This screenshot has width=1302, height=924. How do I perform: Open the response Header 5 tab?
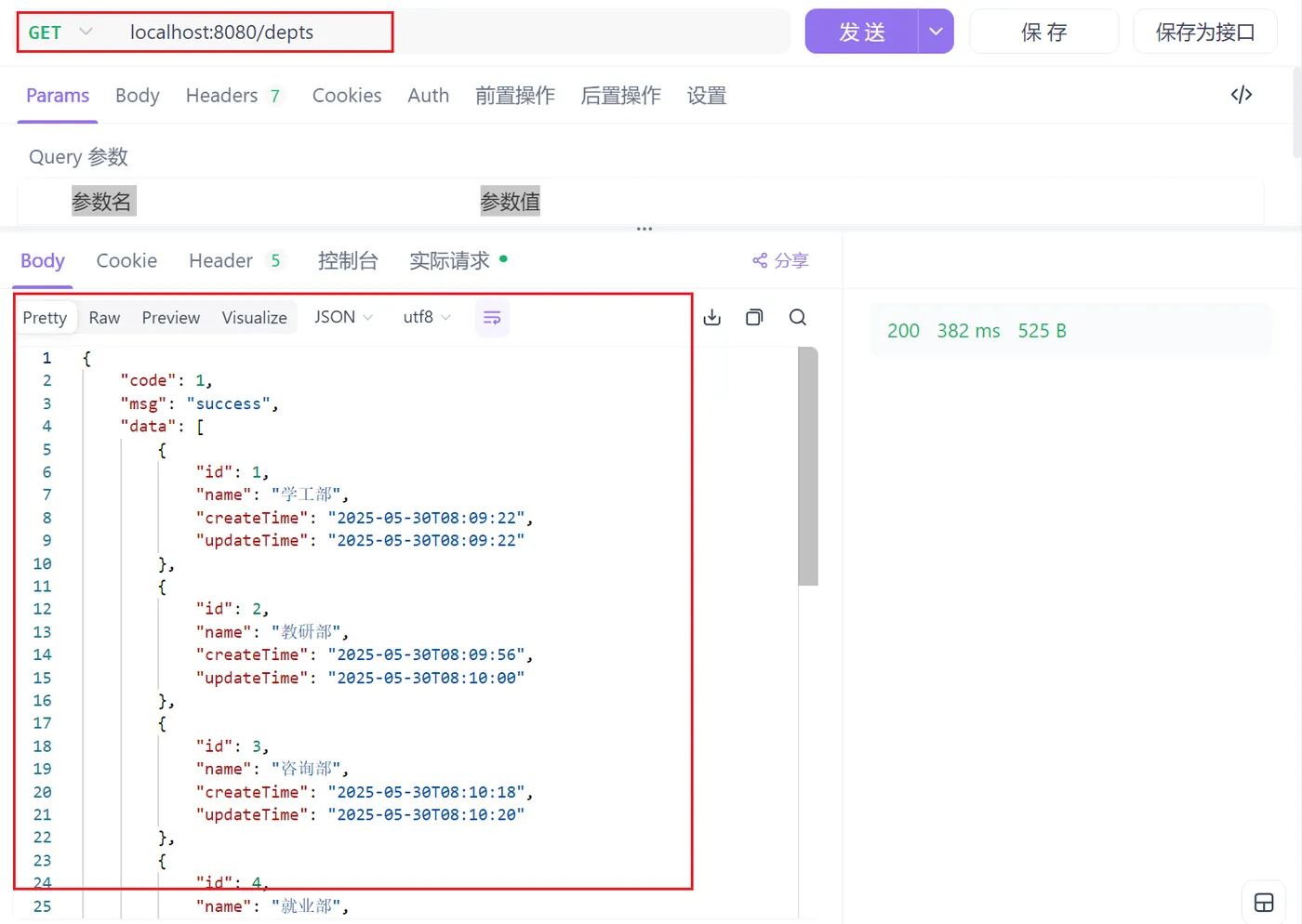(236, 260)
